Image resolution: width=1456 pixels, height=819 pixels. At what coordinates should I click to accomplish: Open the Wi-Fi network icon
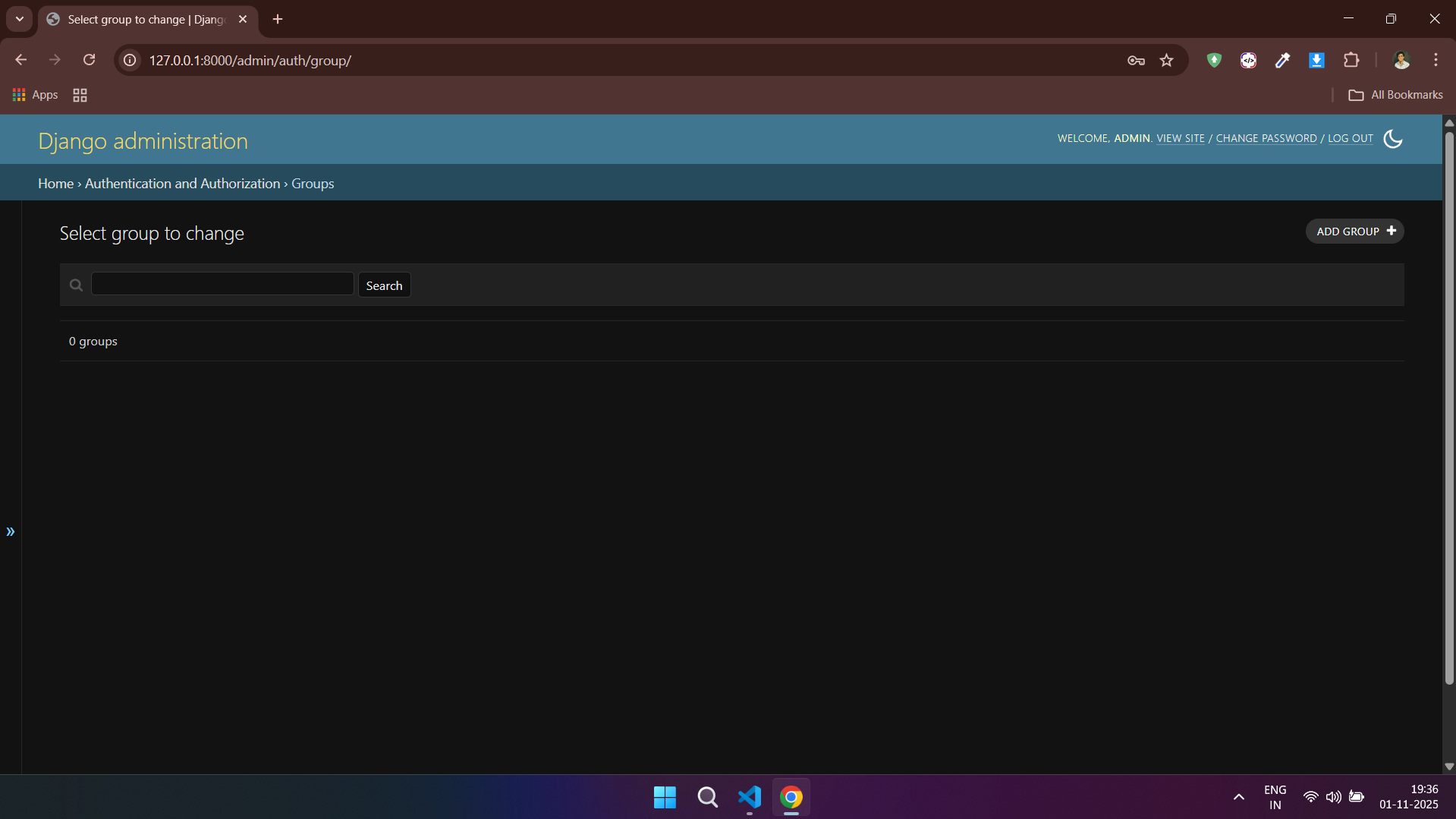click(1310, 797)
